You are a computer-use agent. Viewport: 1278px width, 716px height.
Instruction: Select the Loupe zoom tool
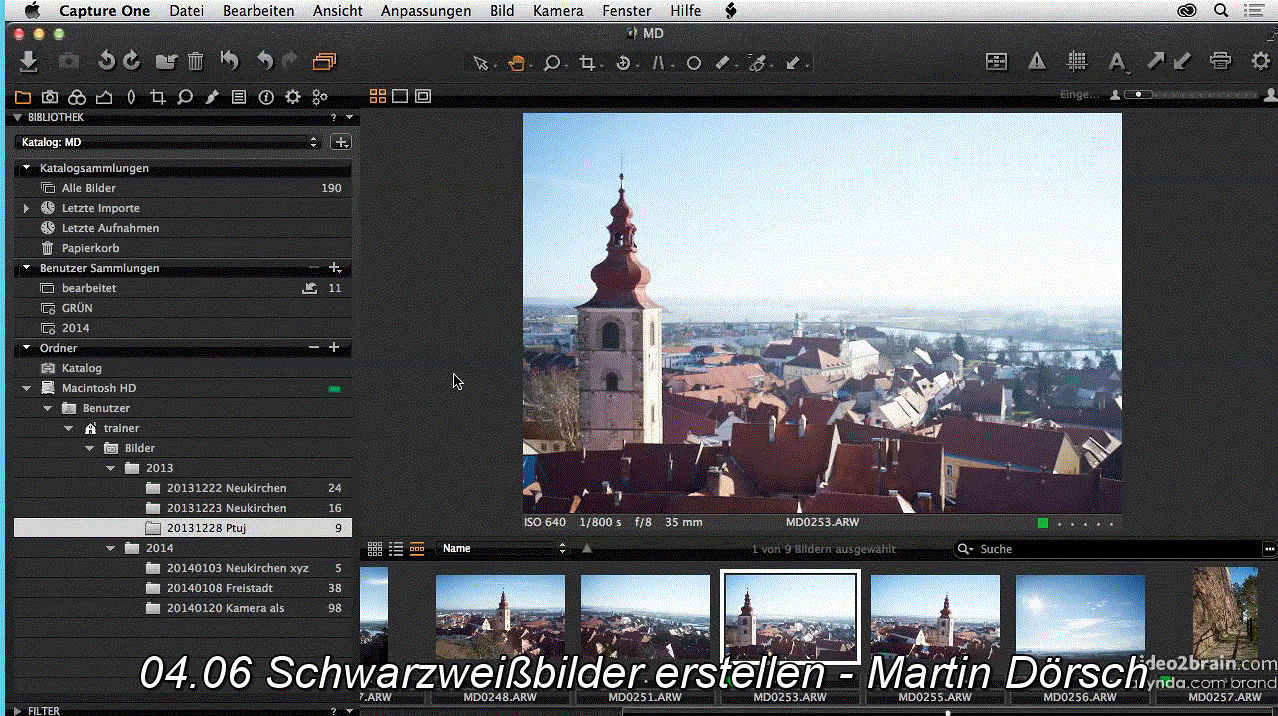(x=551, y=62)
